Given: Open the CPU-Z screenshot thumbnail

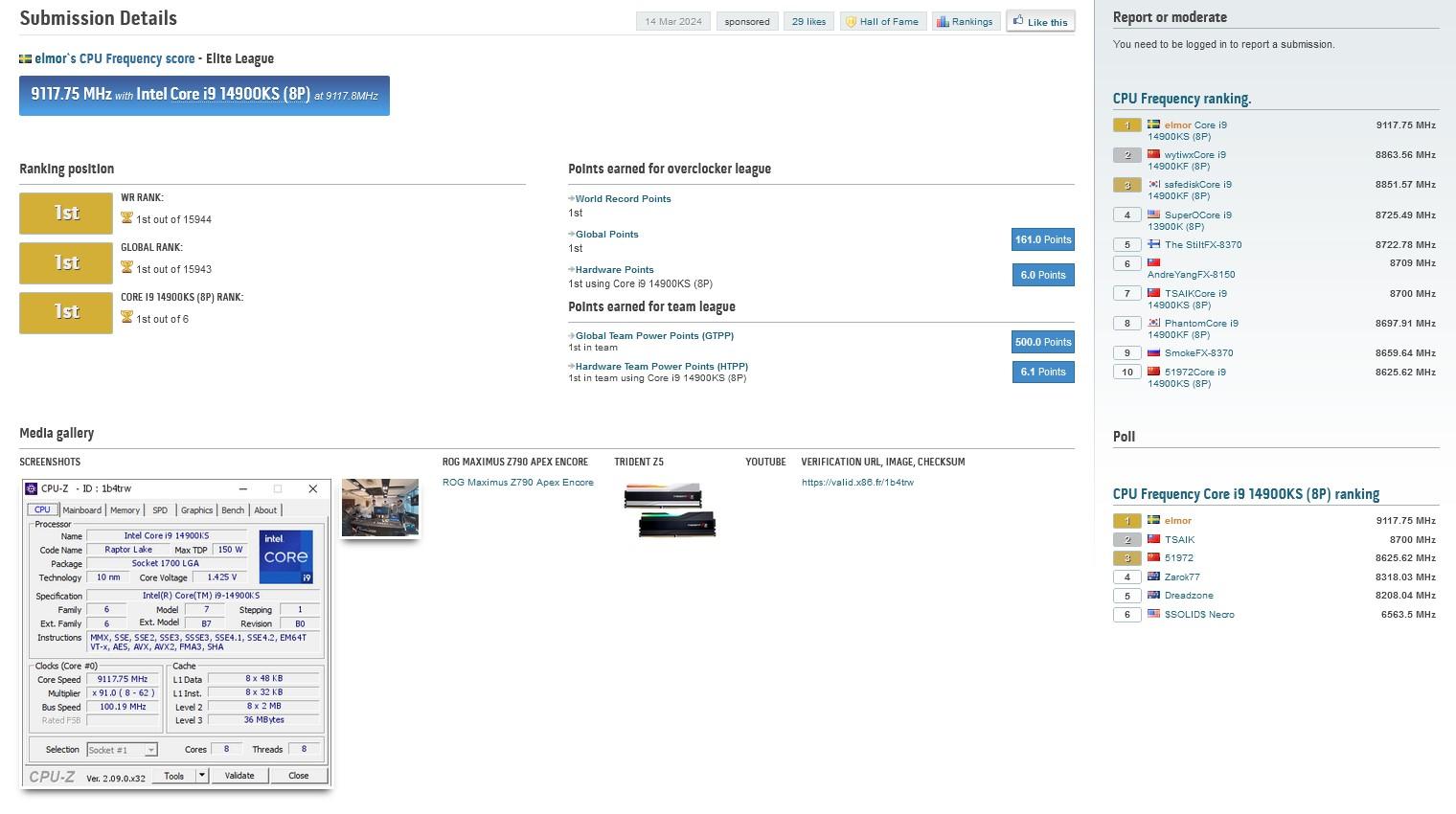Looking at the screenshot, I should (176, 634).
